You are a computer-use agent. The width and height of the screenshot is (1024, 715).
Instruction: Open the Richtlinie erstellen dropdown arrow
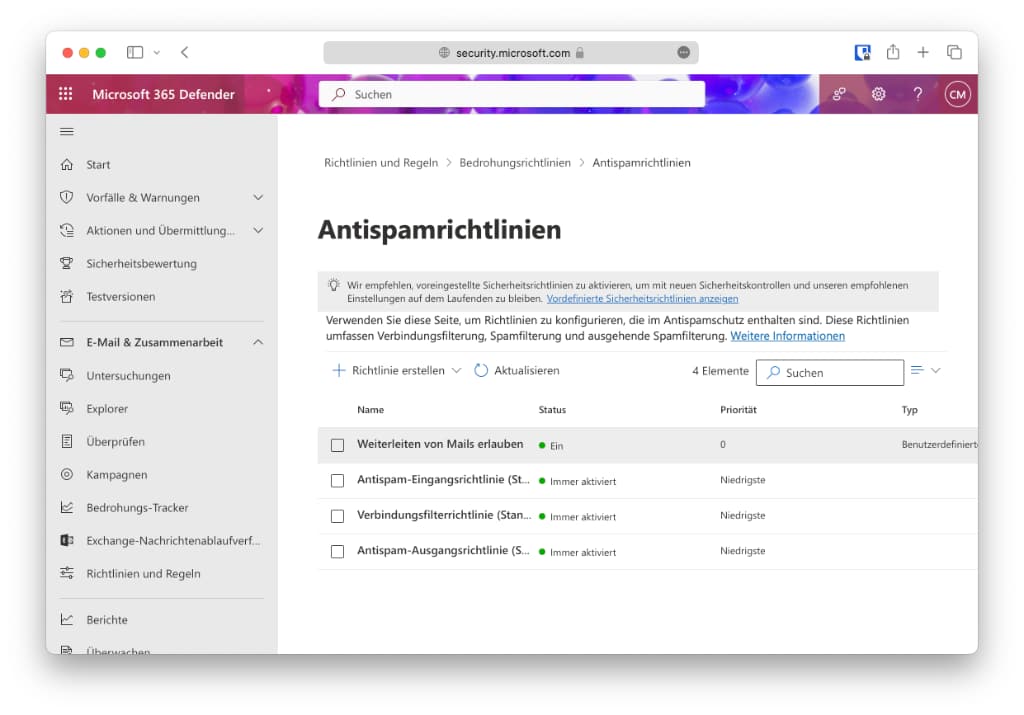pos(456,370)
